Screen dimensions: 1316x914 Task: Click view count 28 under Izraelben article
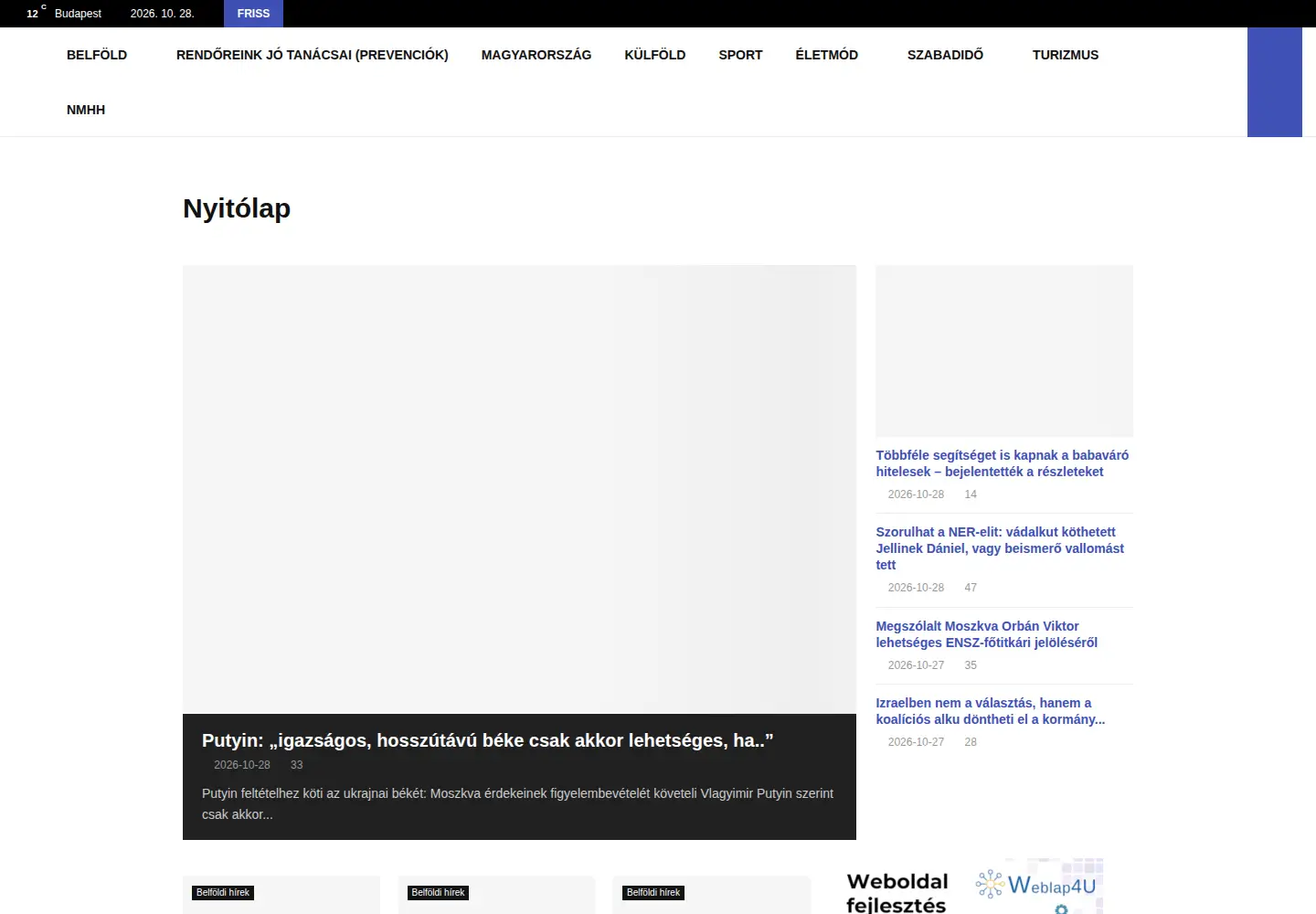pyautogui.click(x=971, y=742)
